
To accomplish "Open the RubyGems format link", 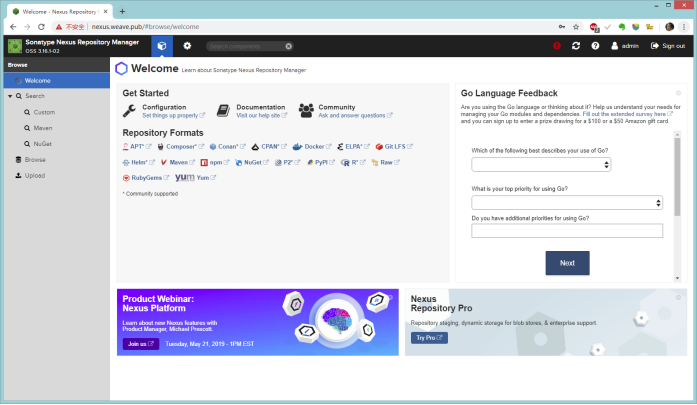I will 146,178.
